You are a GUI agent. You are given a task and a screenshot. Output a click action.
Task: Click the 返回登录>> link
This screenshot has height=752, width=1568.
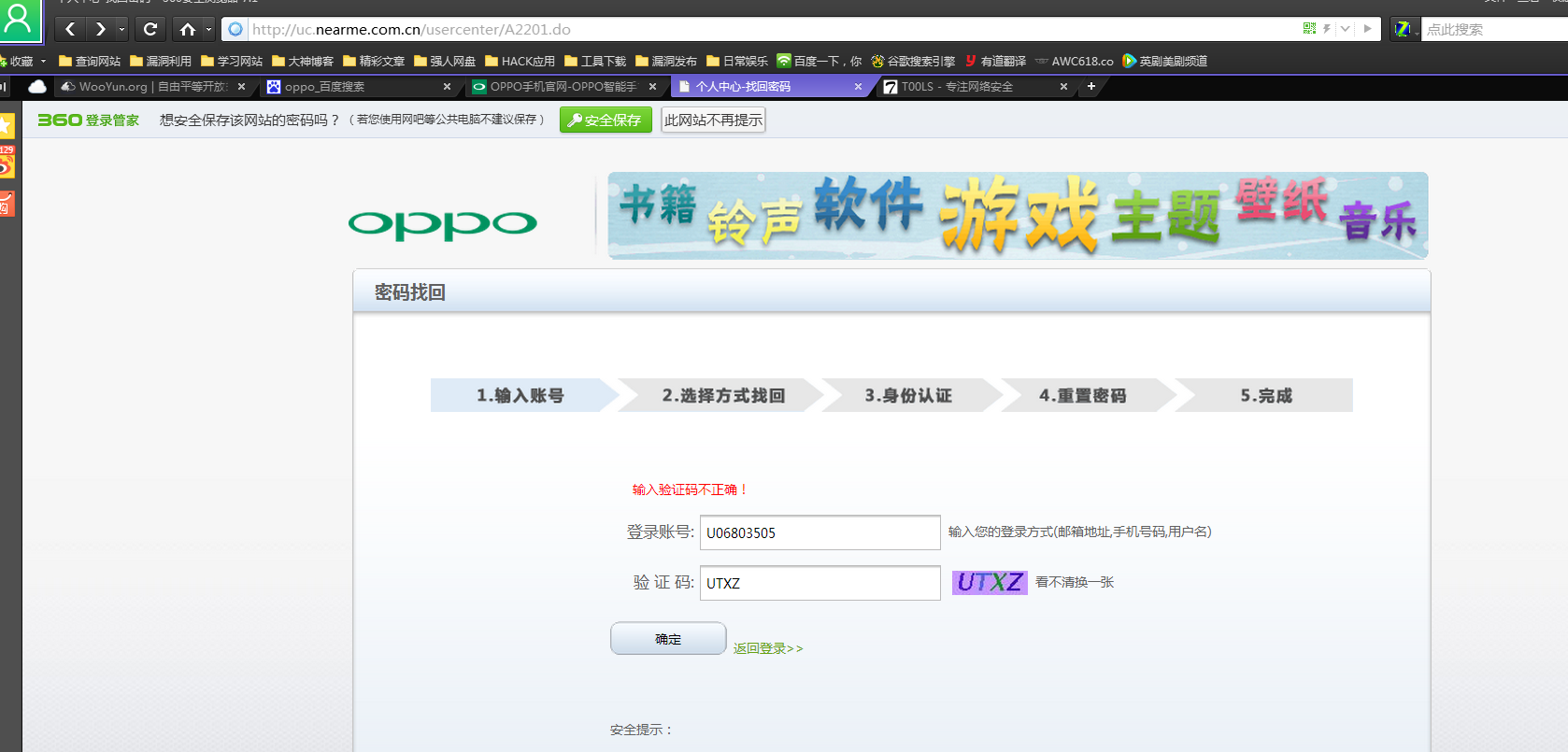click(x=768, y=648)
